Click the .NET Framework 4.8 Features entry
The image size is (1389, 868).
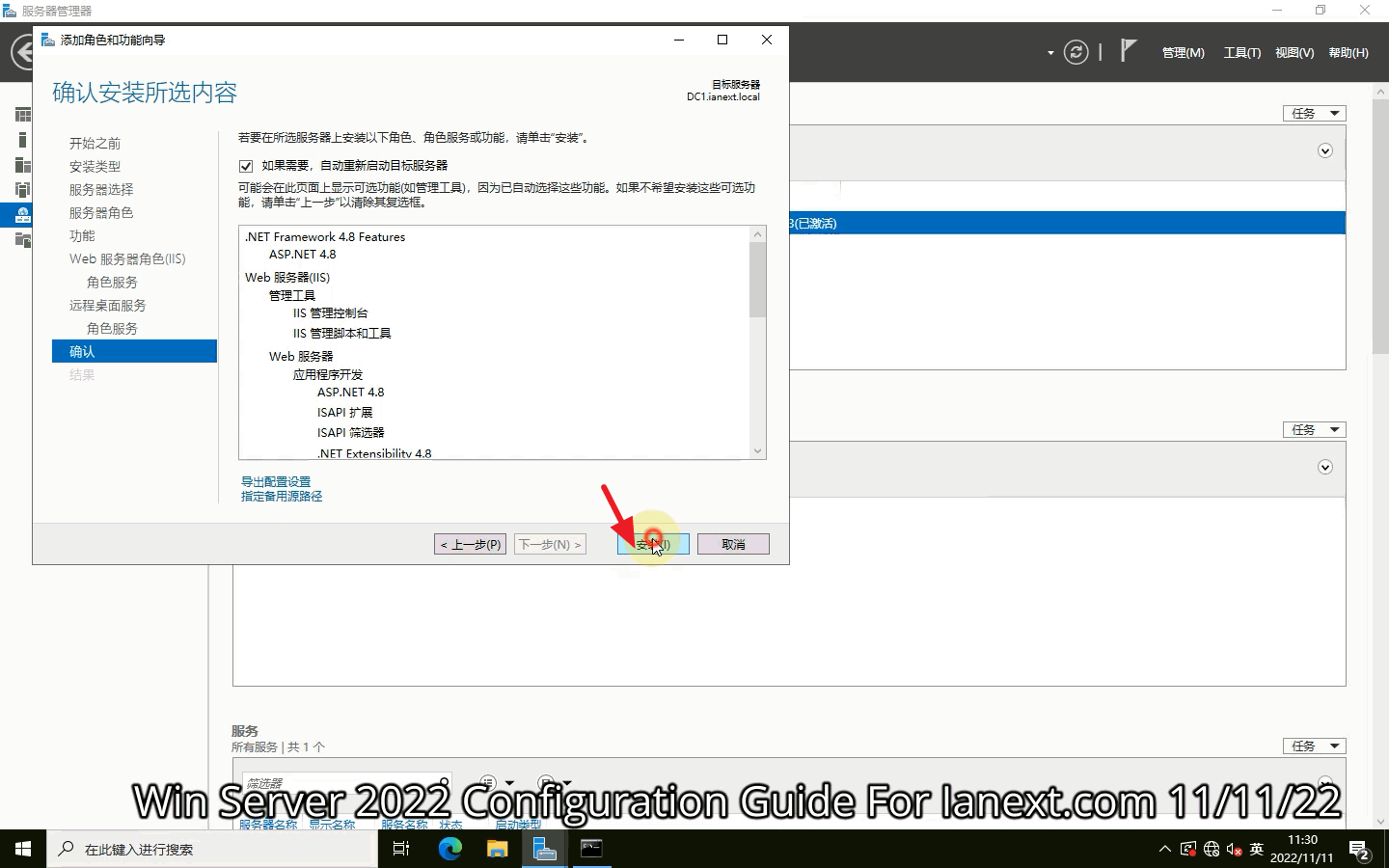tap(325, 236)
